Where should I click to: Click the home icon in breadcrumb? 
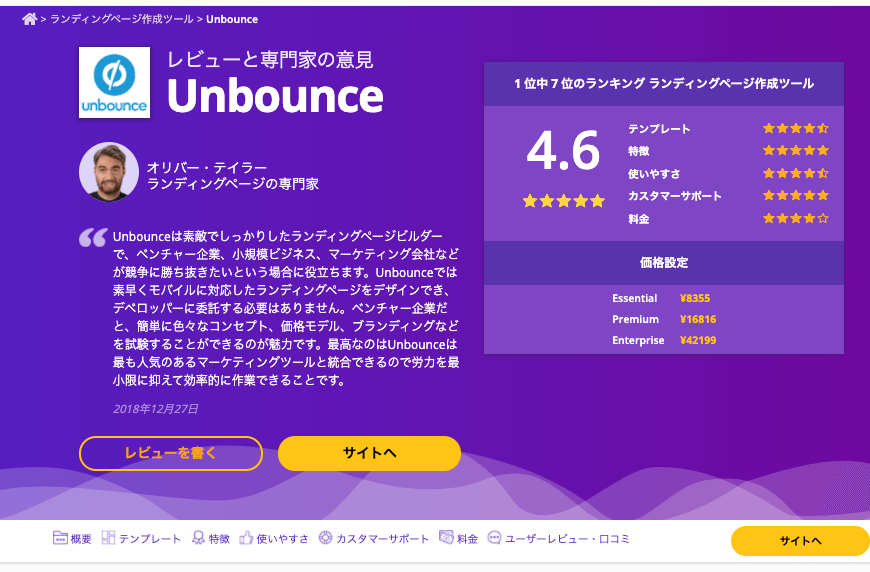tap(29, 19)
